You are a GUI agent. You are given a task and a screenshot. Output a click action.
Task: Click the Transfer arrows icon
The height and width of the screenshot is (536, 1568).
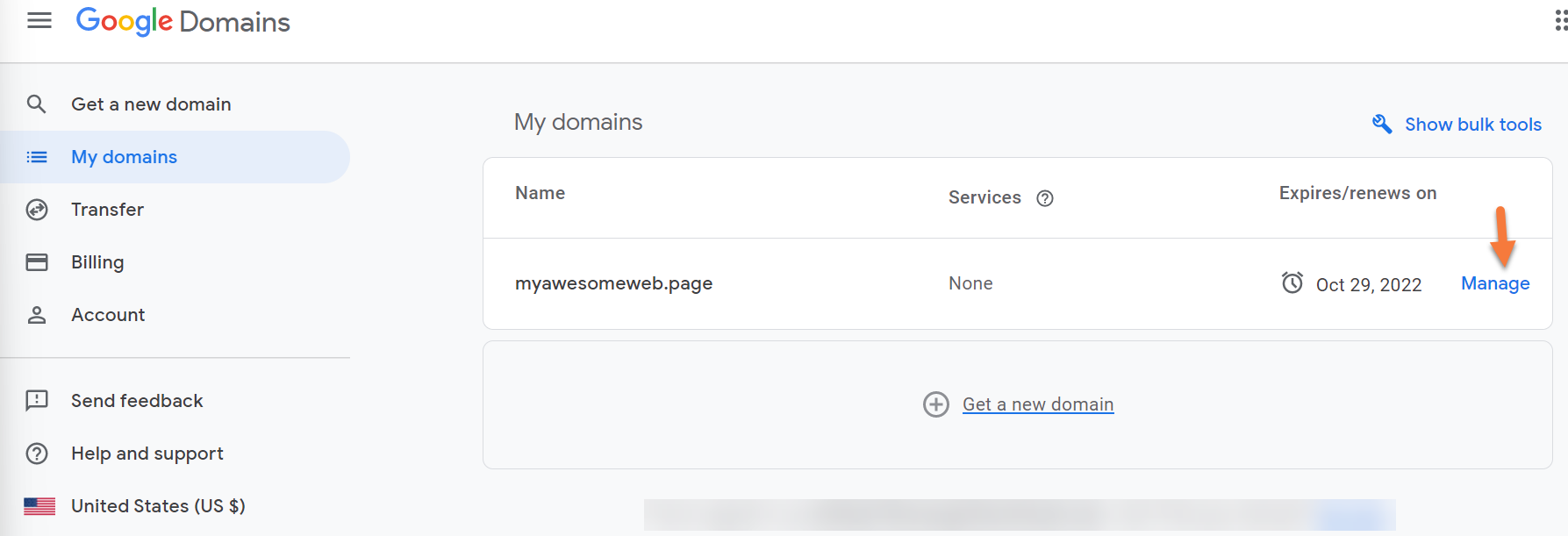[37, 210]
